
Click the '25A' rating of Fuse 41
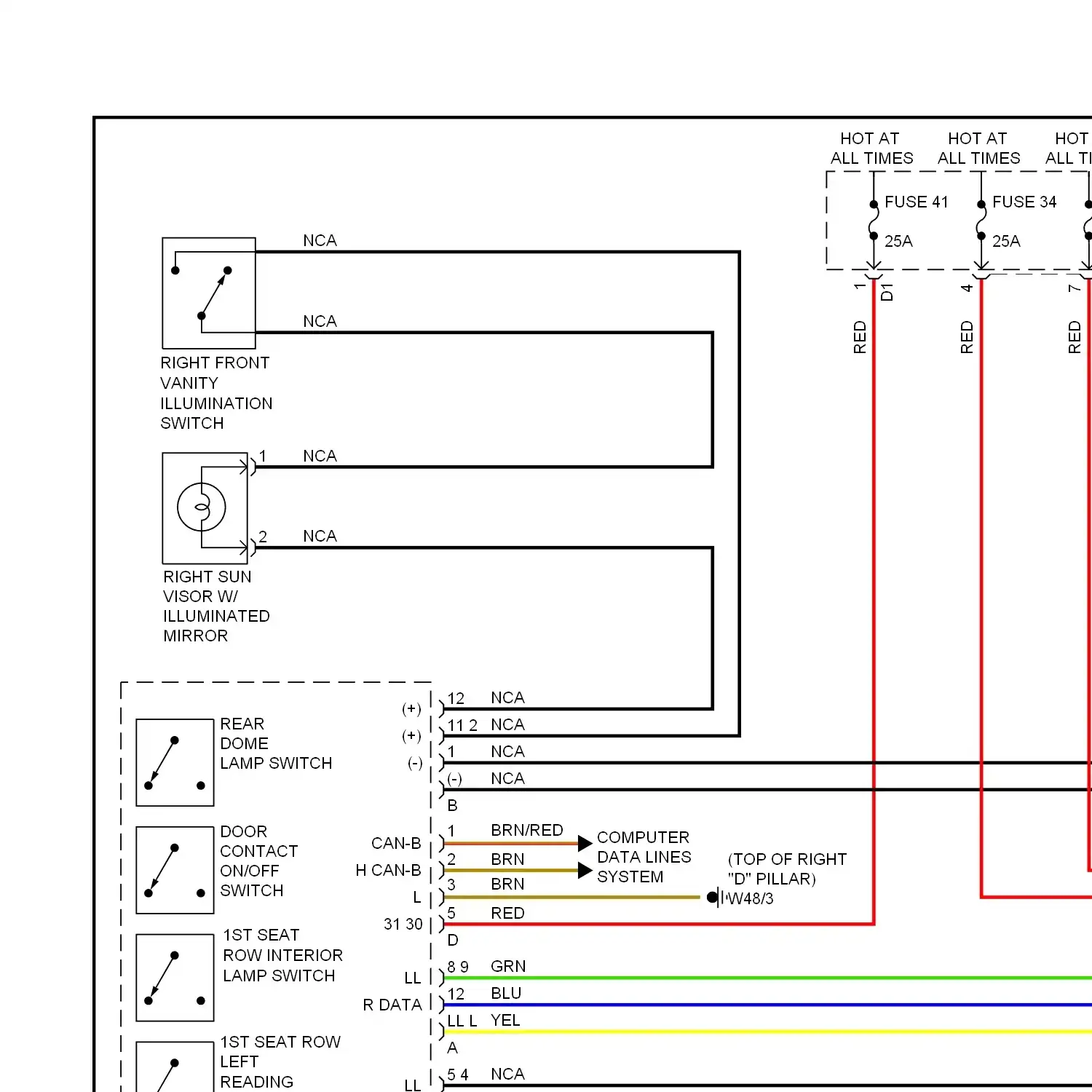[898, 241]
